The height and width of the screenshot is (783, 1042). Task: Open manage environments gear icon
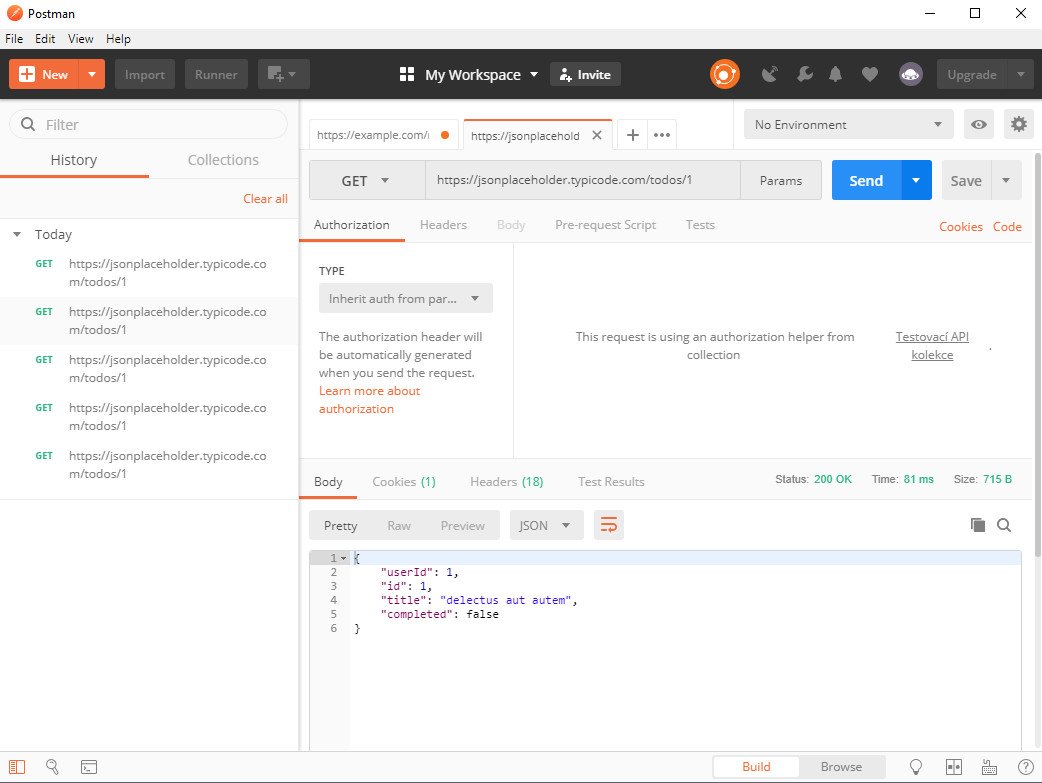click(x=1019, y=124)
